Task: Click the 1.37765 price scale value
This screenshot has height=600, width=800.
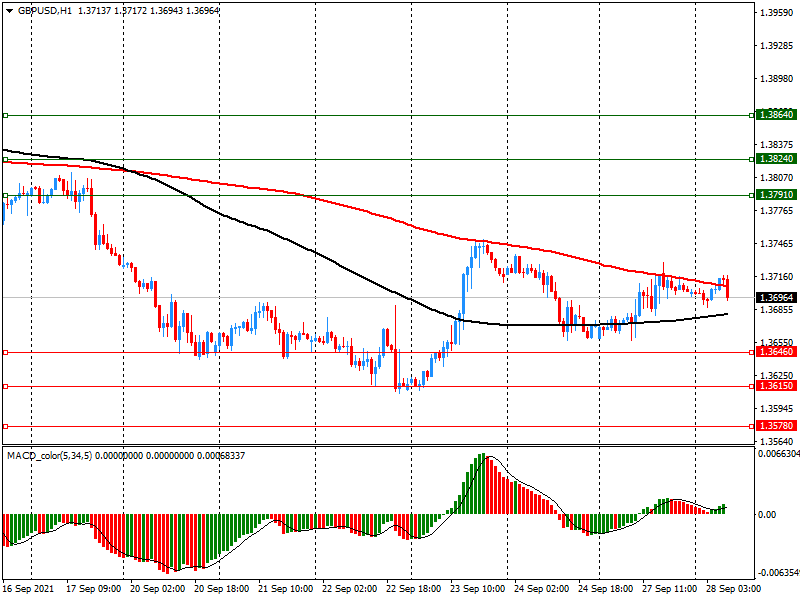Action: [x=777, y=211]
